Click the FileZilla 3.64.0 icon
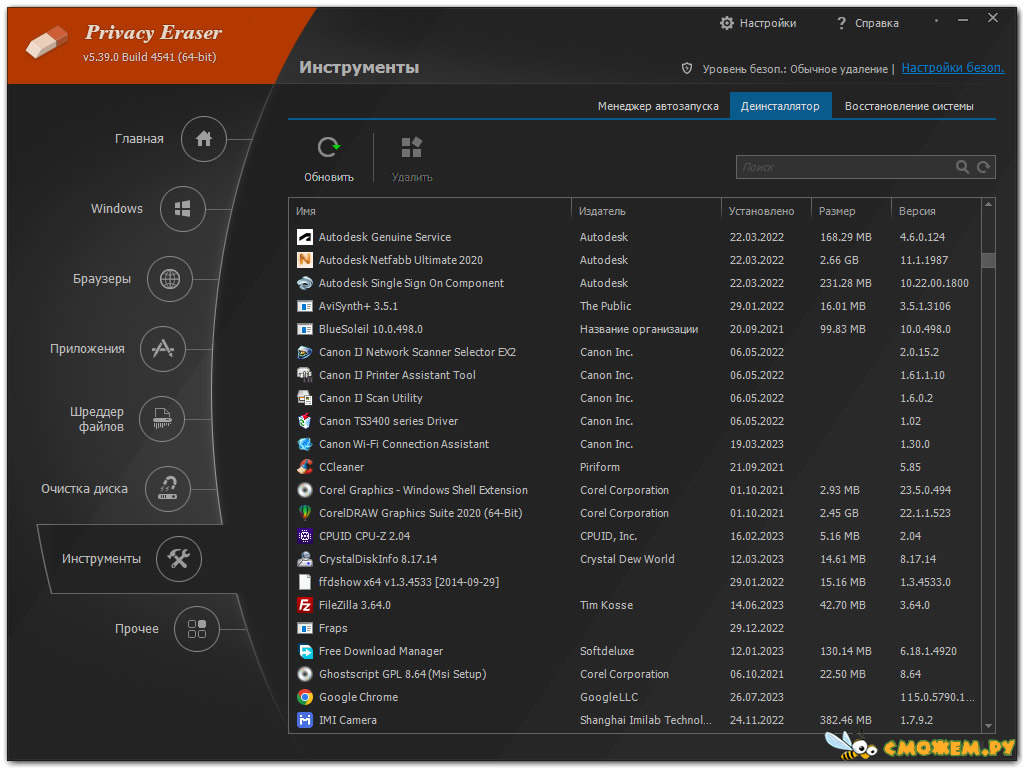This screenshot has width=1026, height=772. (x=305, y=605)
